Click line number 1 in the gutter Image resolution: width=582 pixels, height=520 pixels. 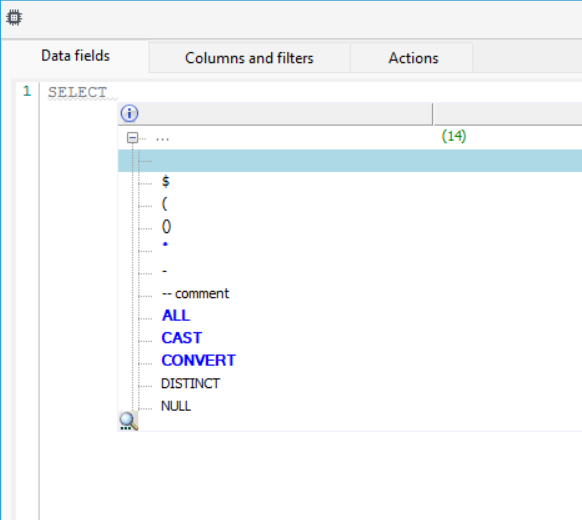click(27, 91)
